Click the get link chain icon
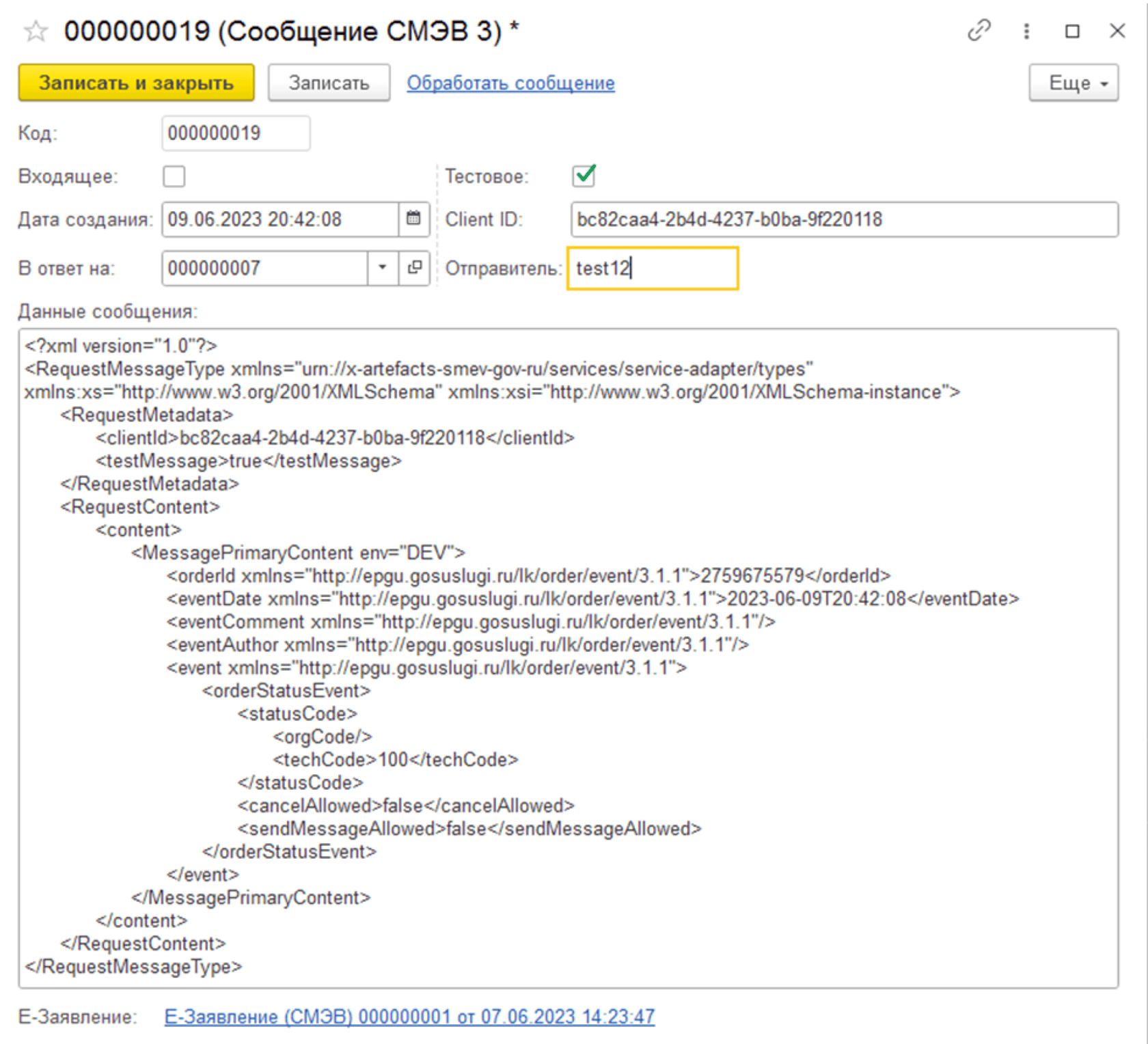Image resolution: width=1148 pixels, height=1044 pixels. 979,31
